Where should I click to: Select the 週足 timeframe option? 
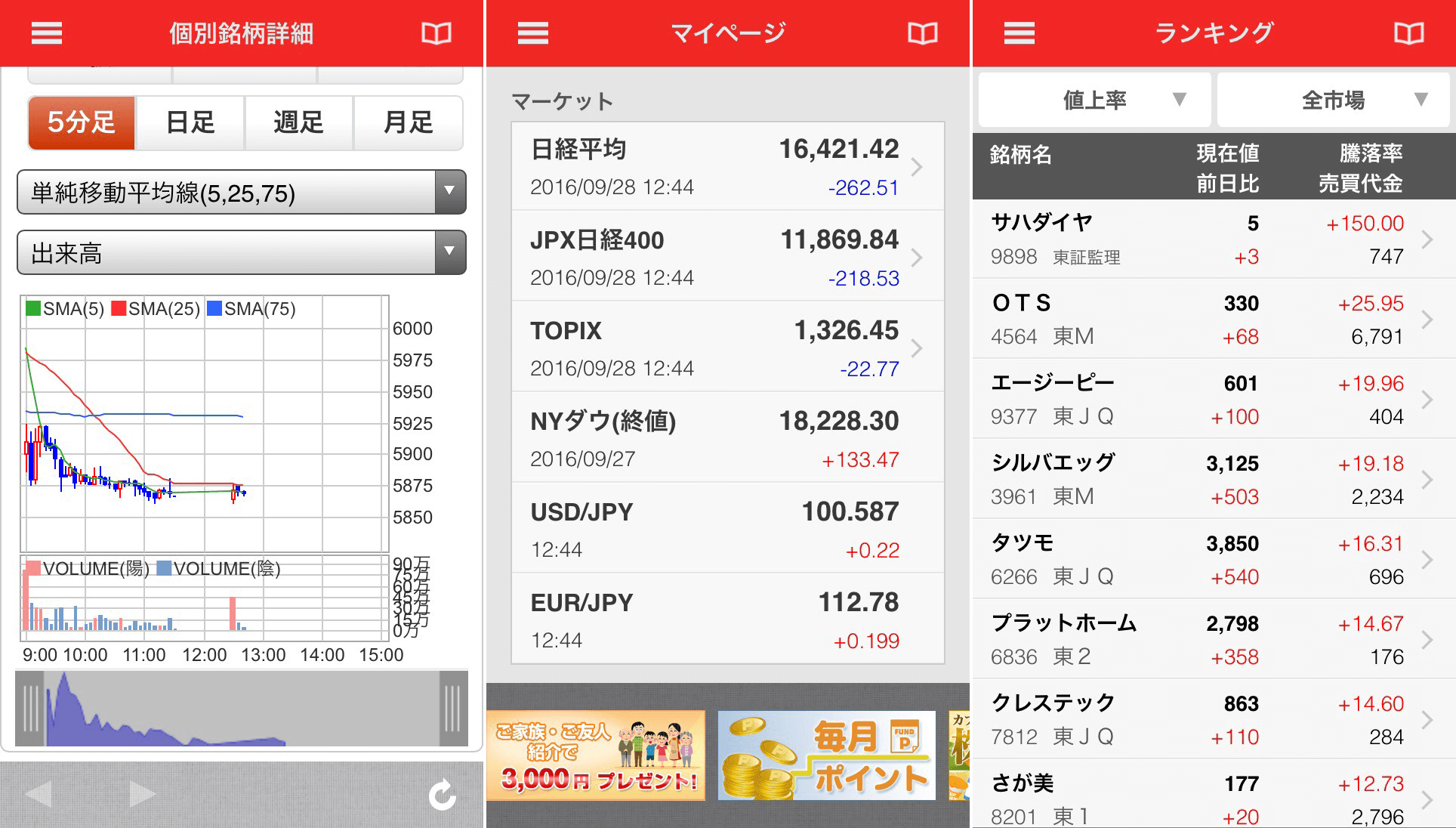[299, 123]
